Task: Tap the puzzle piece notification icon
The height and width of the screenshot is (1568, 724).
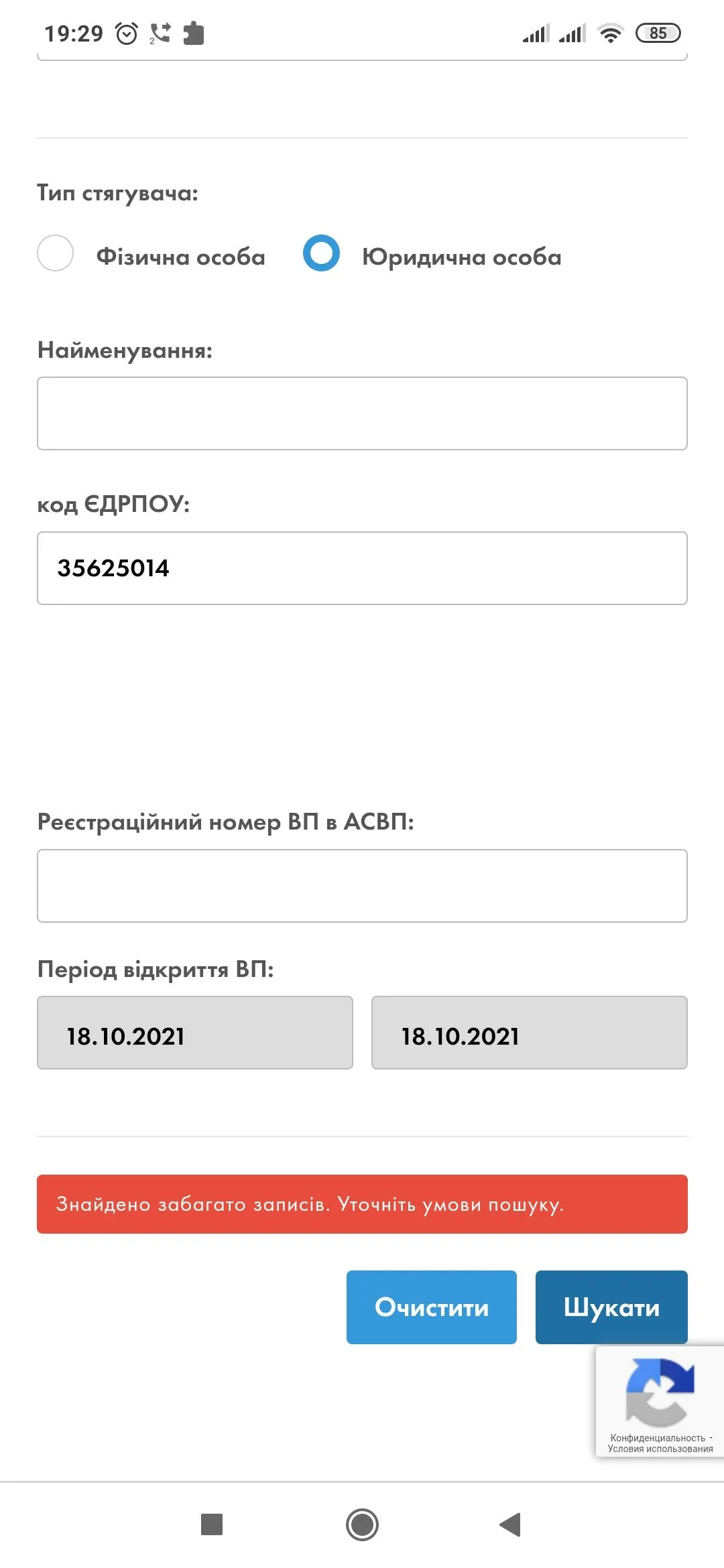Action: (193, 33)
